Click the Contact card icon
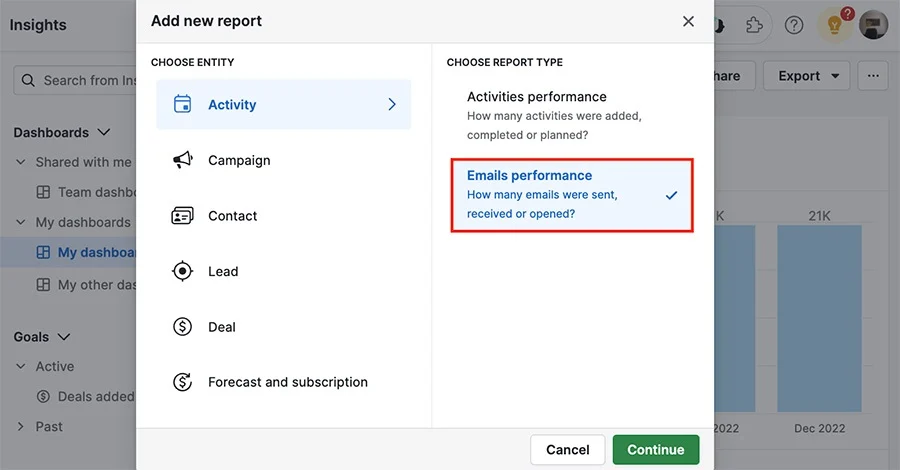The image size is (900, 470). pyautogui.click(x=183, y=216)
